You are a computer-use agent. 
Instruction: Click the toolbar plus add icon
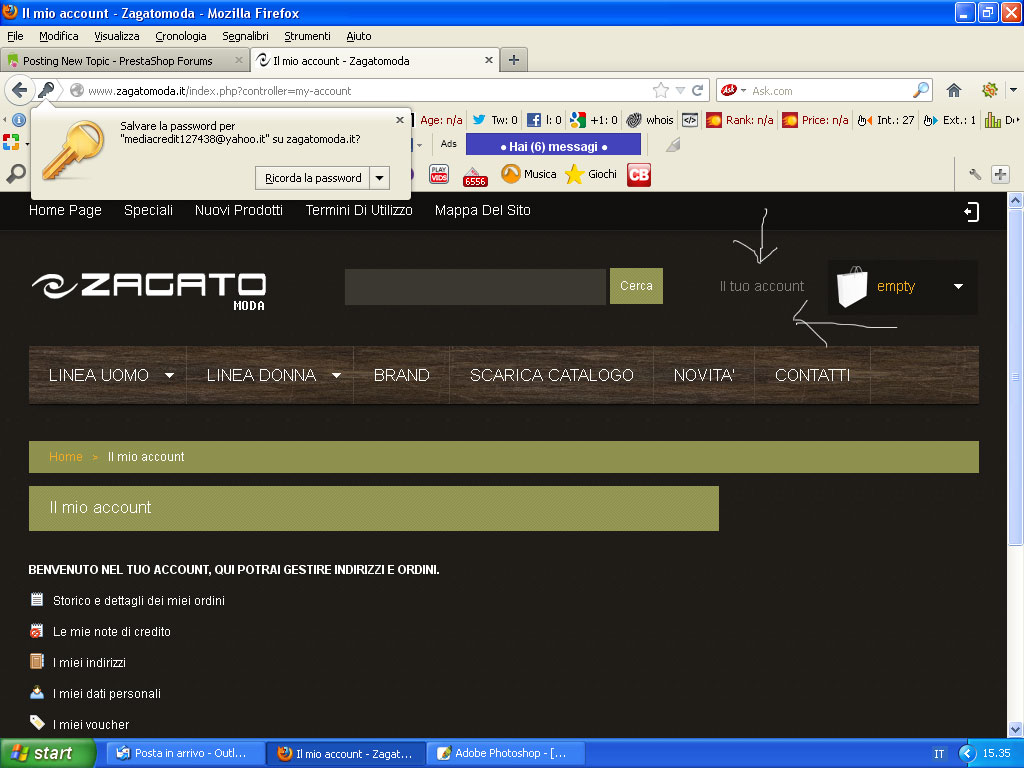click(x=1000, y=174)
